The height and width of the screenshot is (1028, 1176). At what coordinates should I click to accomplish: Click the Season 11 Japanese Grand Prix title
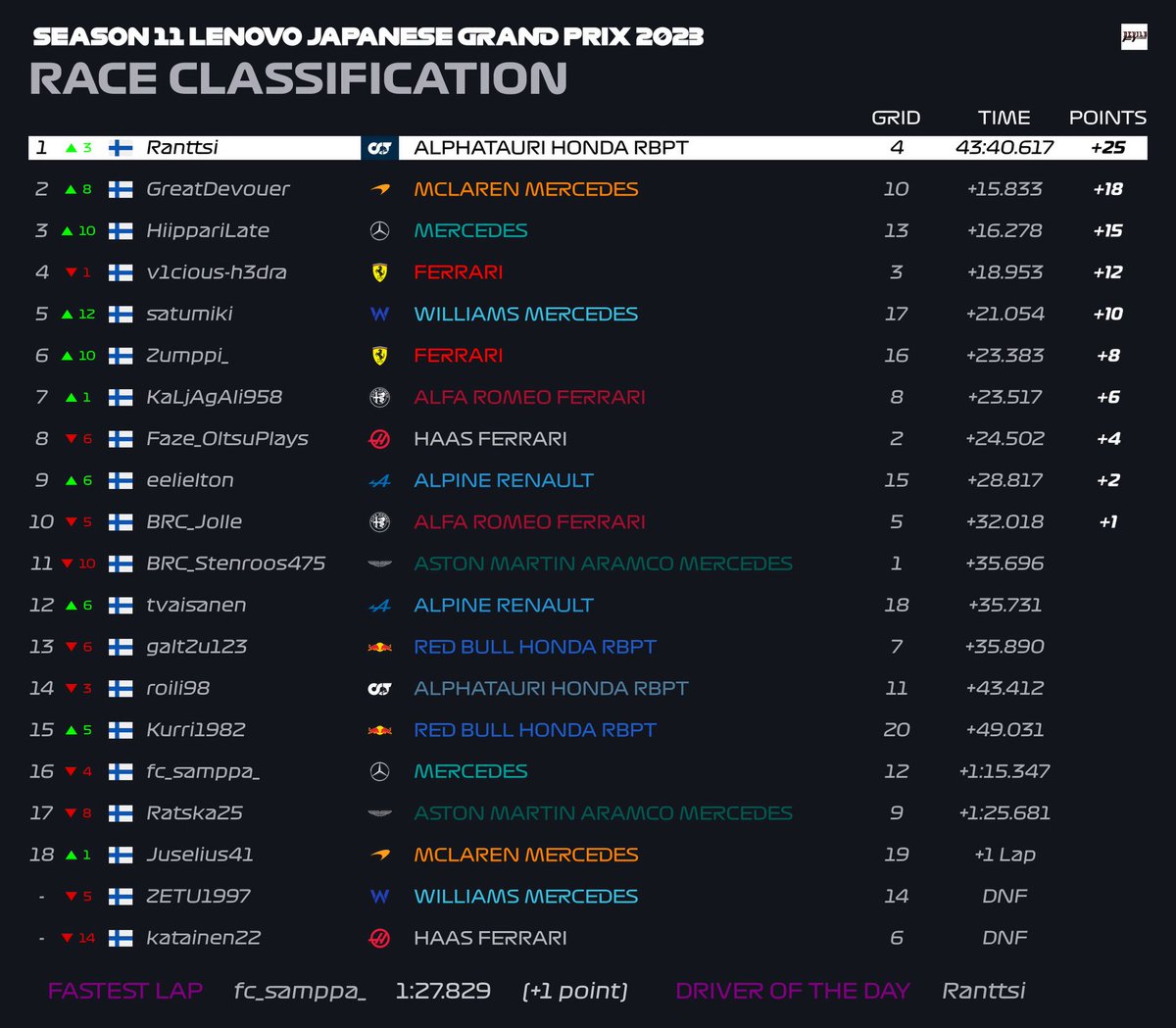[x=368, y=37]
